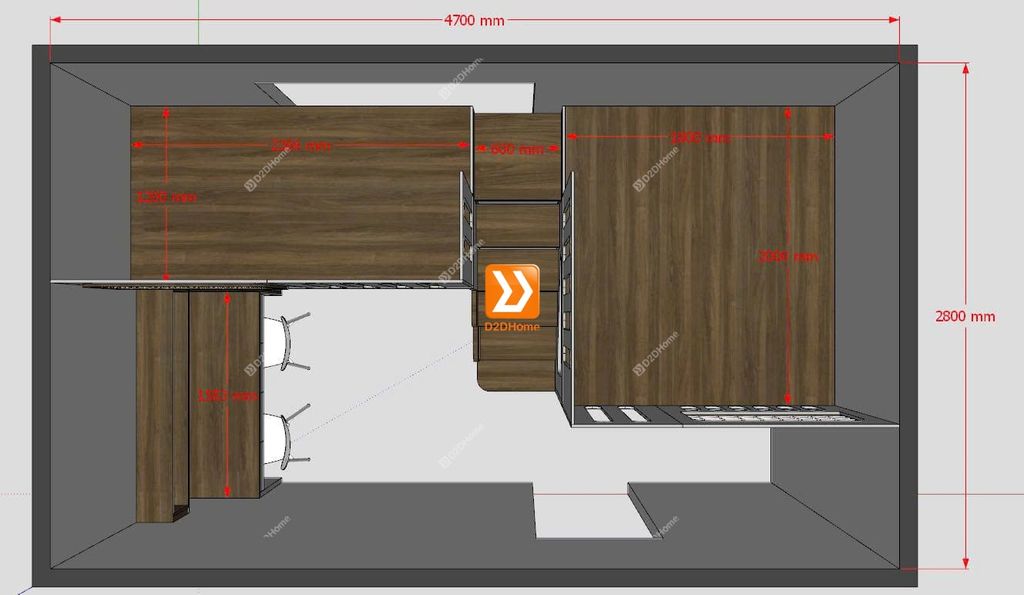Click the vertical dimension label on right bed
This screenshot has height=595, width=1024.
pyautogui.click(x=789, y=257)
